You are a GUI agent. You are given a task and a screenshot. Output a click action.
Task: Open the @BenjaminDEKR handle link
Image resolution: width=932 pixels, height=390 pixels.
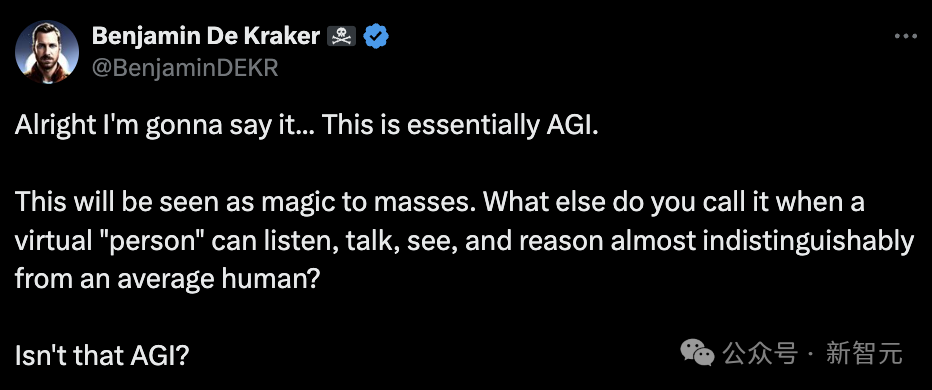coord(185,68)
